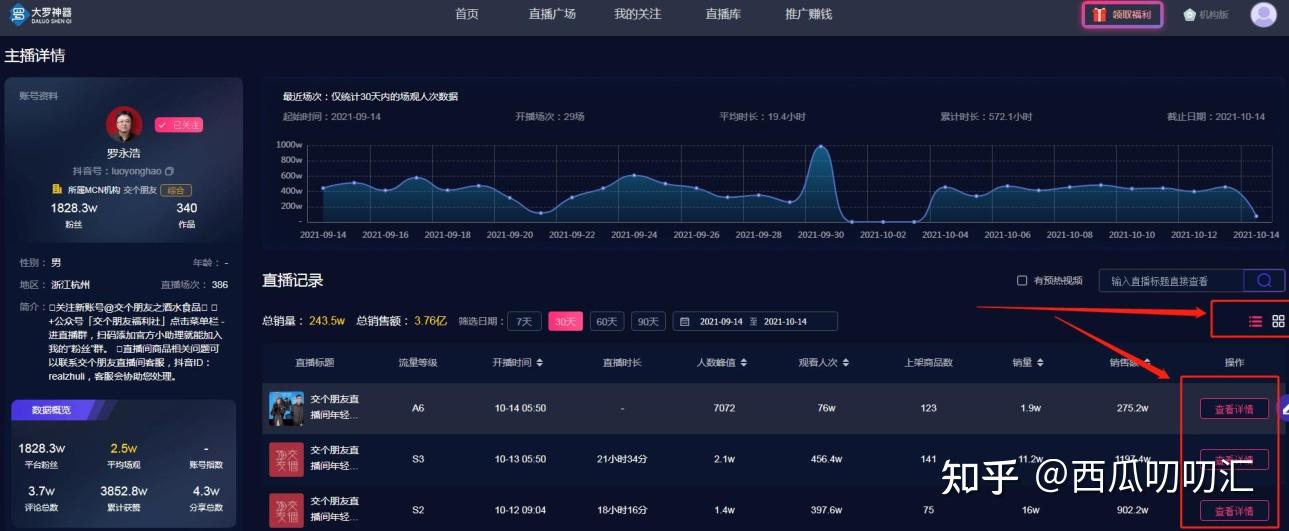Click the calendar icon in the date range field
Screen dimensions: 1289x531
(685, 321)
